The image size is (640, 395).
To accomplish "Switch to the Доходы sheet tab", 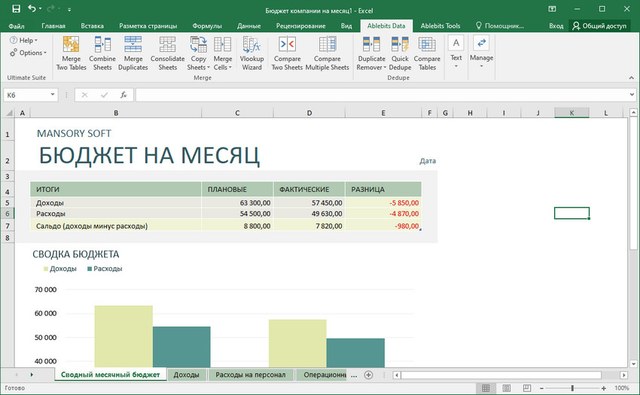I will pyautogui.click(x=186, y=375).
